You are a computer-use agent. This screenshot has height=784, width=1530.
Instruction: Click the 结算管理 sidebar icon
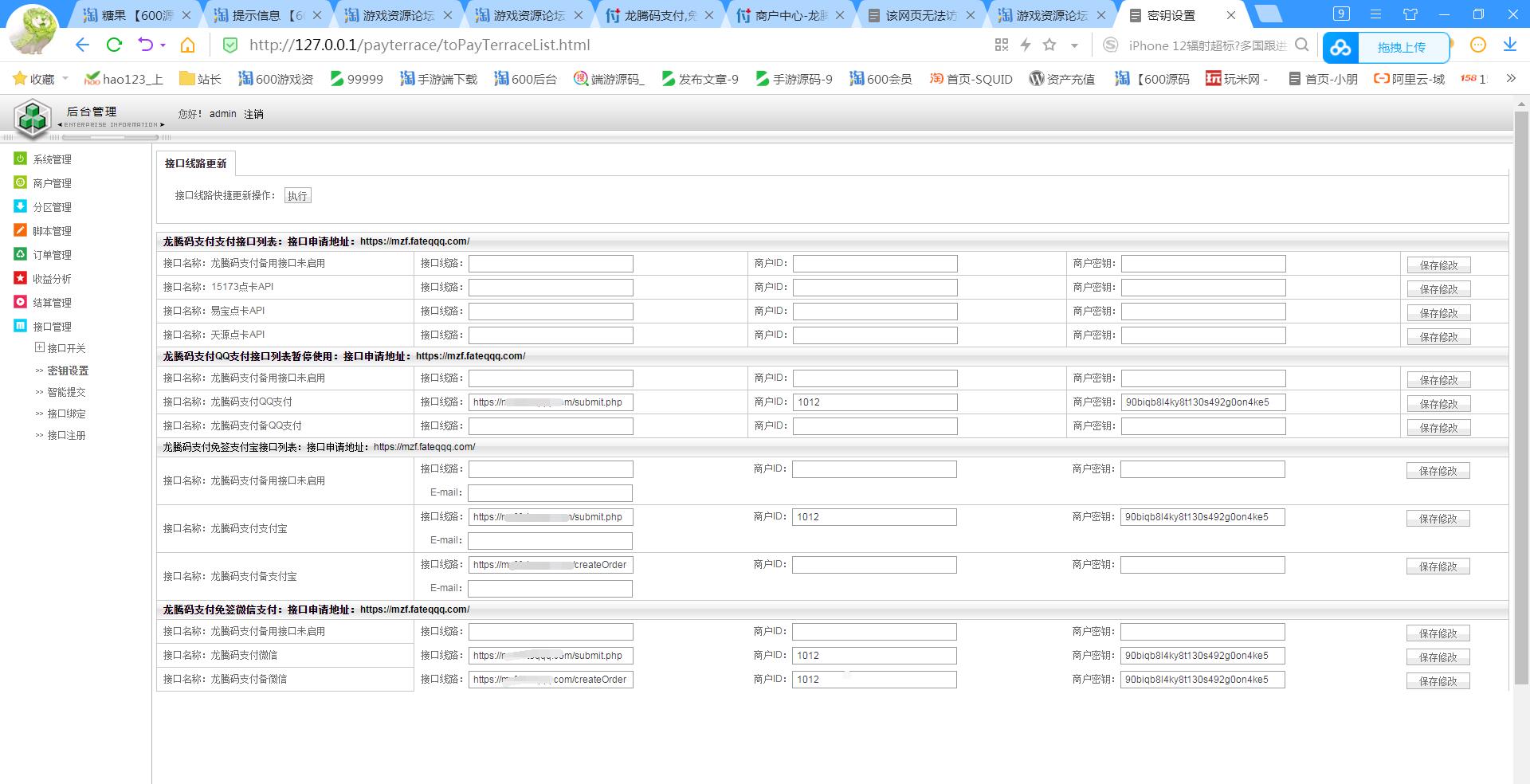[x=21, y=302]
